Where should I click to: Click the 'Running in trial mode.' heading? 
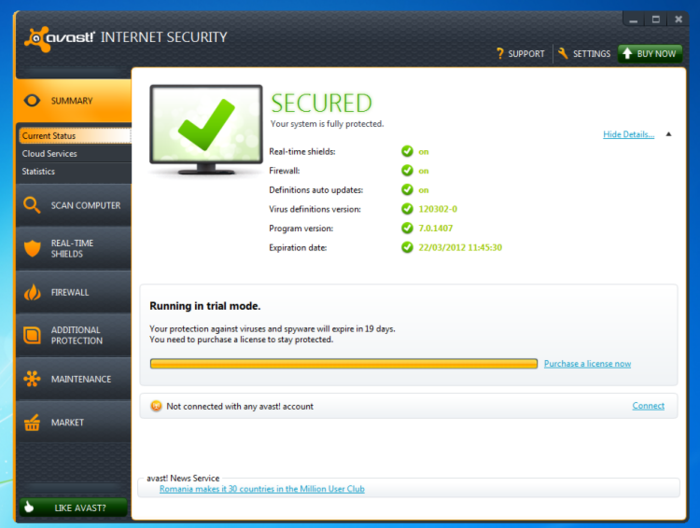(x=205, y=306)
